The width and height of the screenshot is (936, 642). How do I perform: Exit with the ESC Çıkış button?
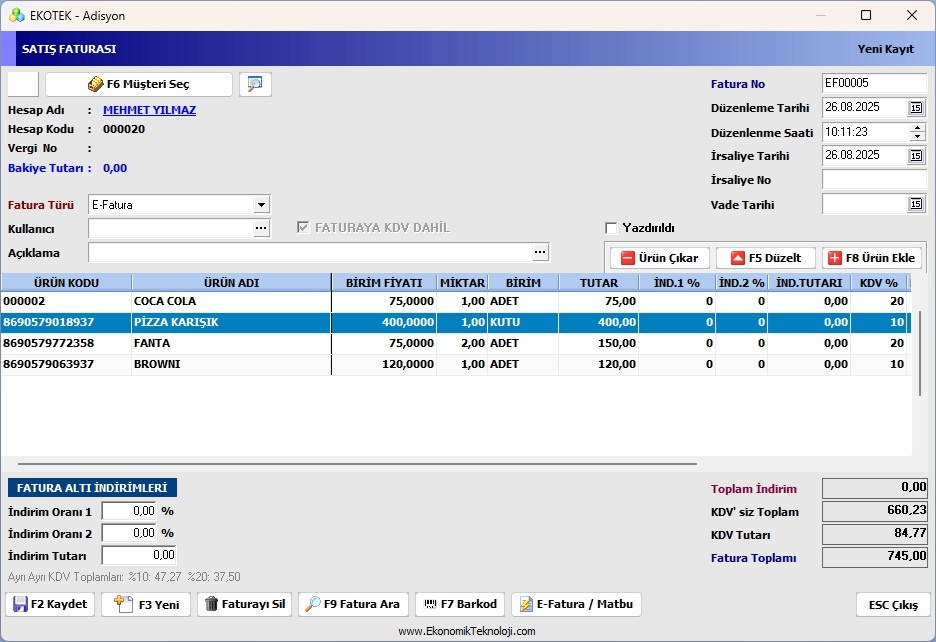[x=893, y=605]
